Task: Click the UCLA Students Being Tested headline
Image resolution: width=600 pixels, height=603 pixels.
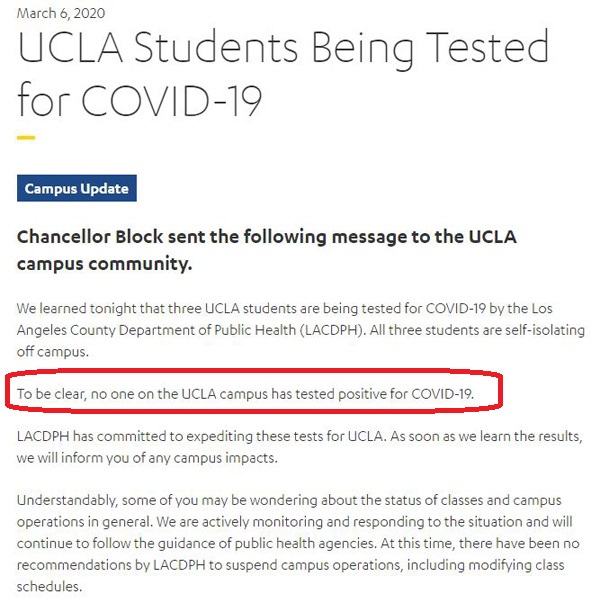Action: pyautogui.click(x=283, y=48)
